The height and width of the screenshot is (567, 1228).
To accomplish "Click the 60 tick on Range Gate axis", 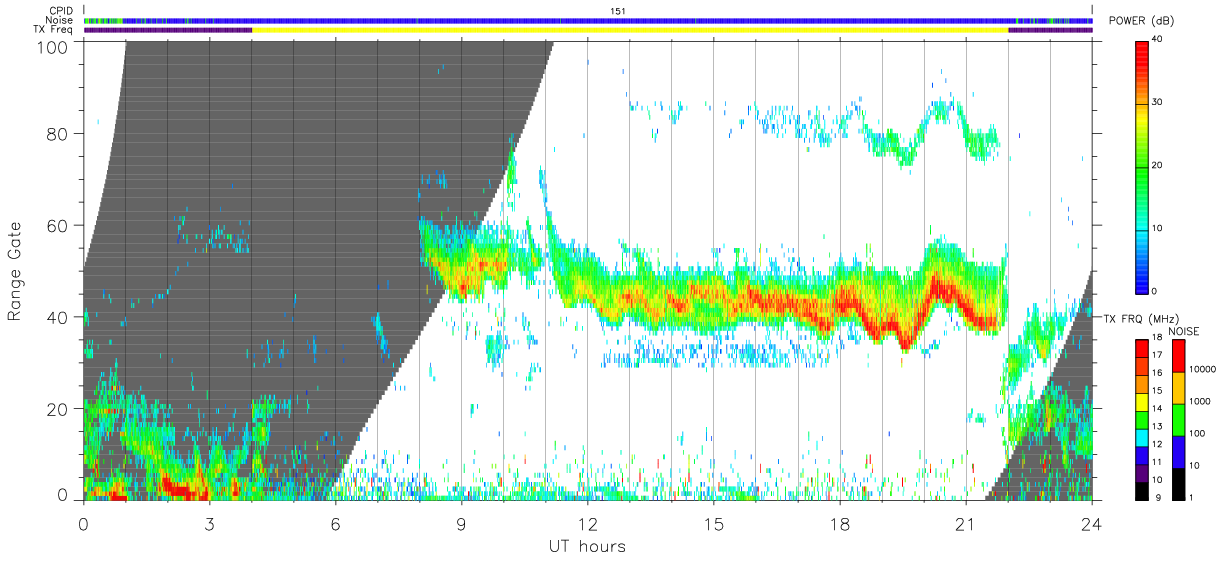I will (x=57, y=226).
